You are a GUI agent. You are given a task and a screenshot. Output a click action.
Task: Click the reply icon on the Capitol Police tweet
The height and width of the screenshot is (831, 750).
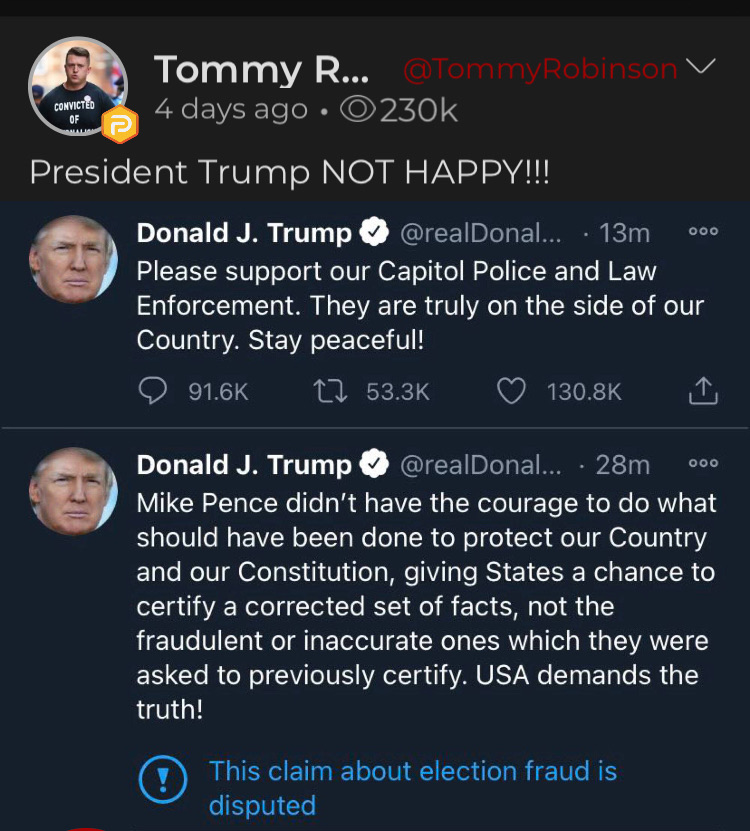152,391
